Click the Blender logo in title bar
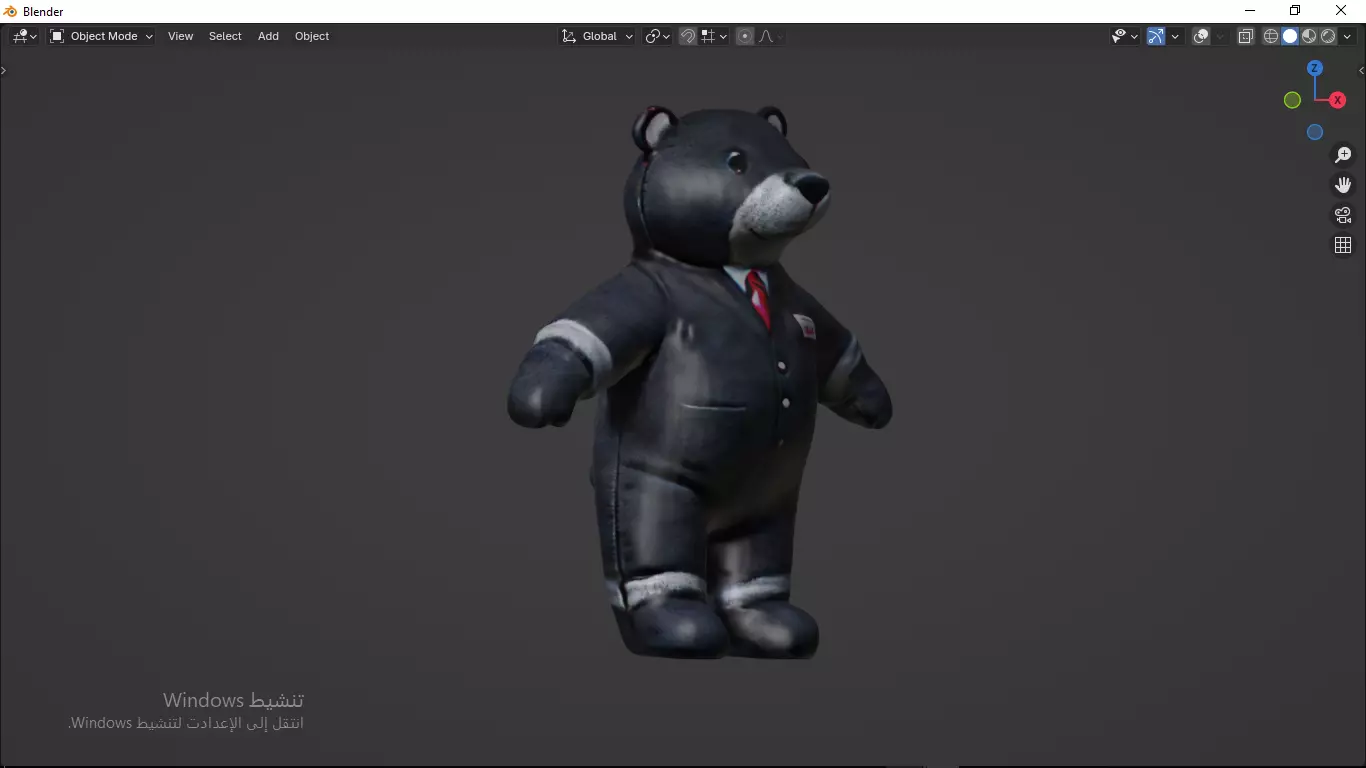Image resolution: width=1366 pixels, height=768 pixels. pos(10,11)
